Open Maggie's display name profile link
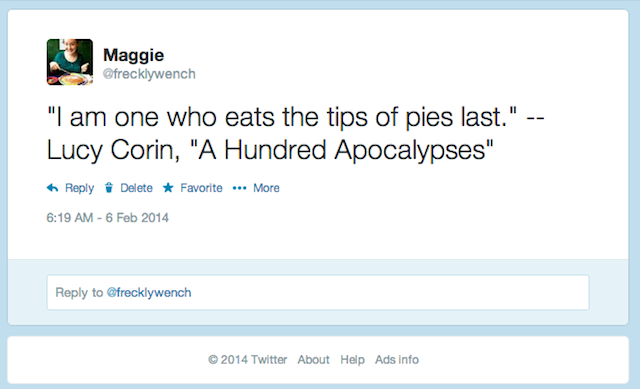The width and height of the screenshot is (640, 389). tap(133, 55)
